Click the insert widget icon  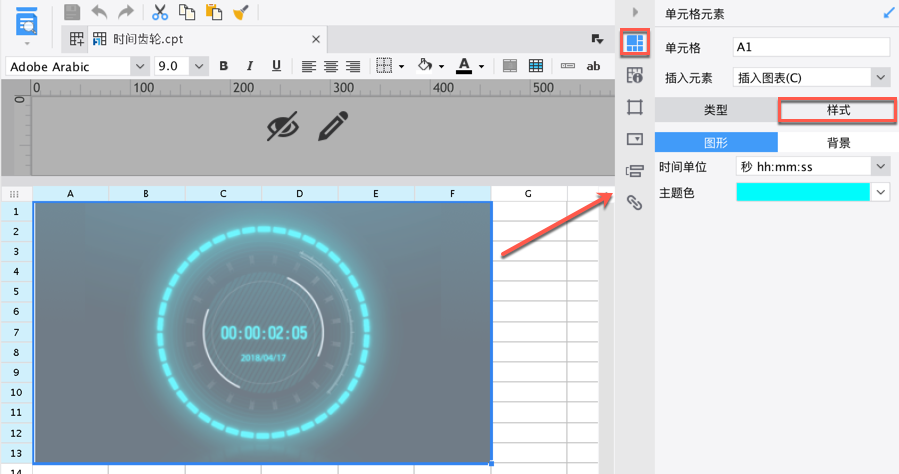click(568, 66)
